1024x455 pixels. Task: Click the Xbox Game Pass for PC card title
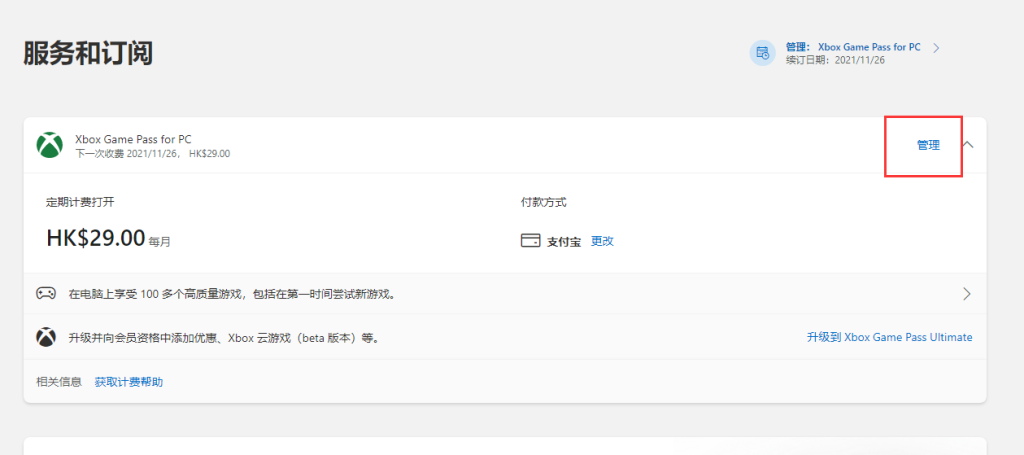click(x=134, y=138)
